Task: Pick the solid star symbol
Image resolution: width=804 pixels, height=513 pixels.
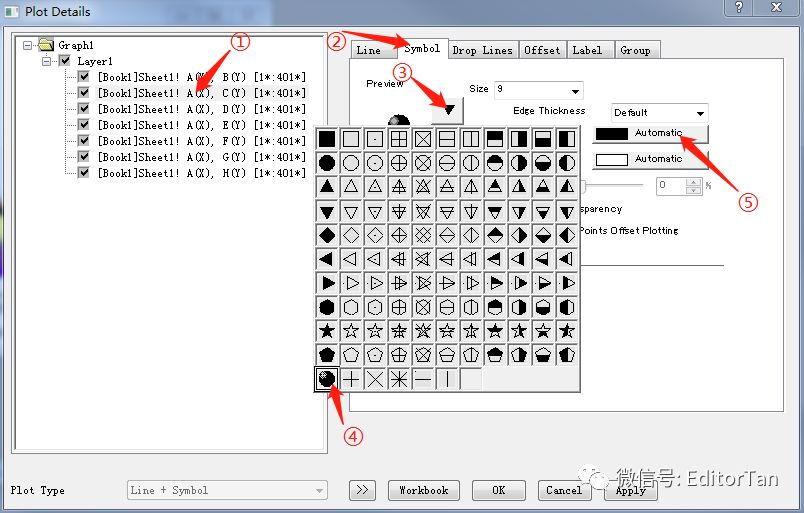Action: point(327,330)
